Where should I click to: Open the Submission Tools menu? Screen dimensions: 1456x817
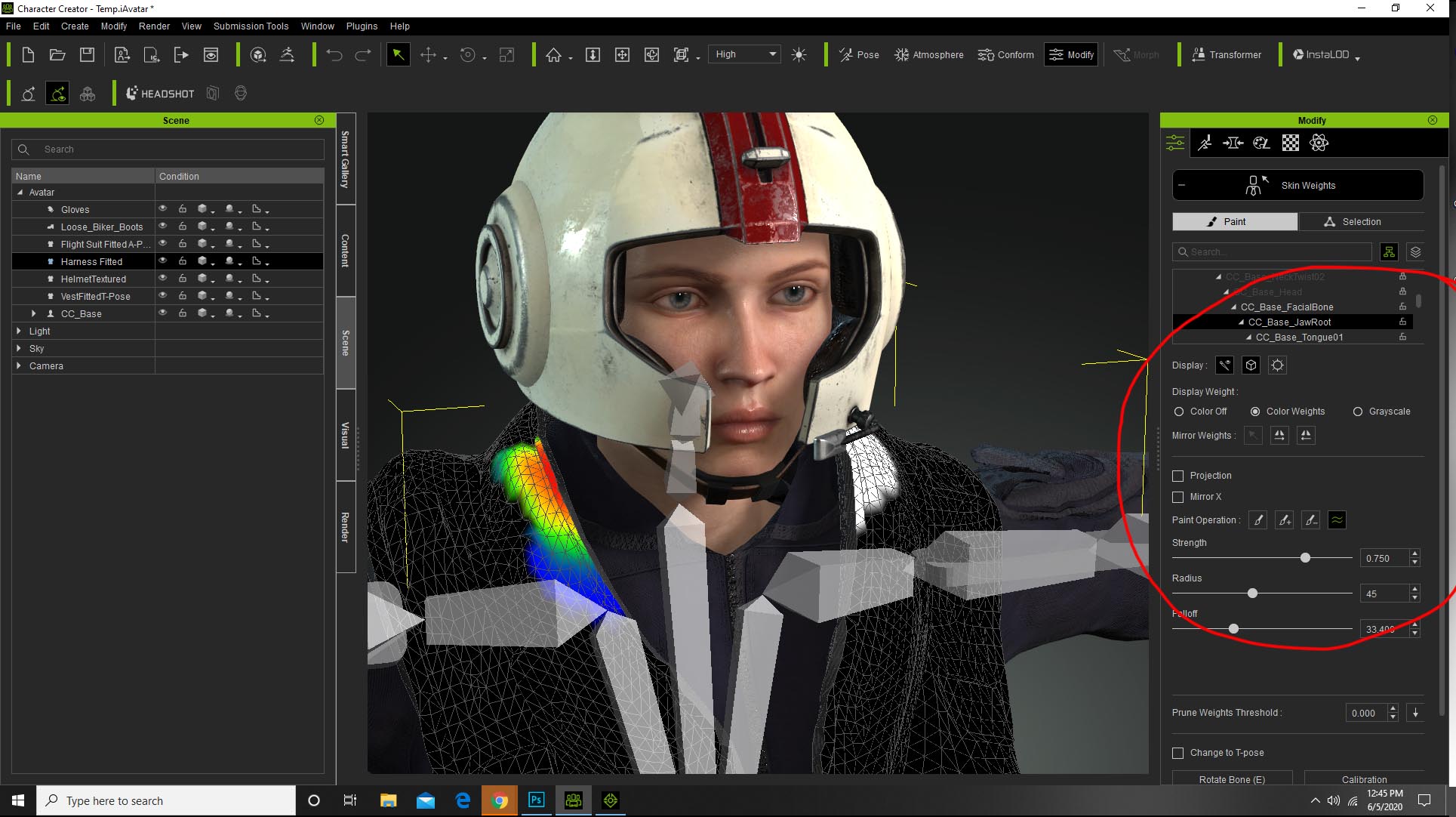point(251,26)
